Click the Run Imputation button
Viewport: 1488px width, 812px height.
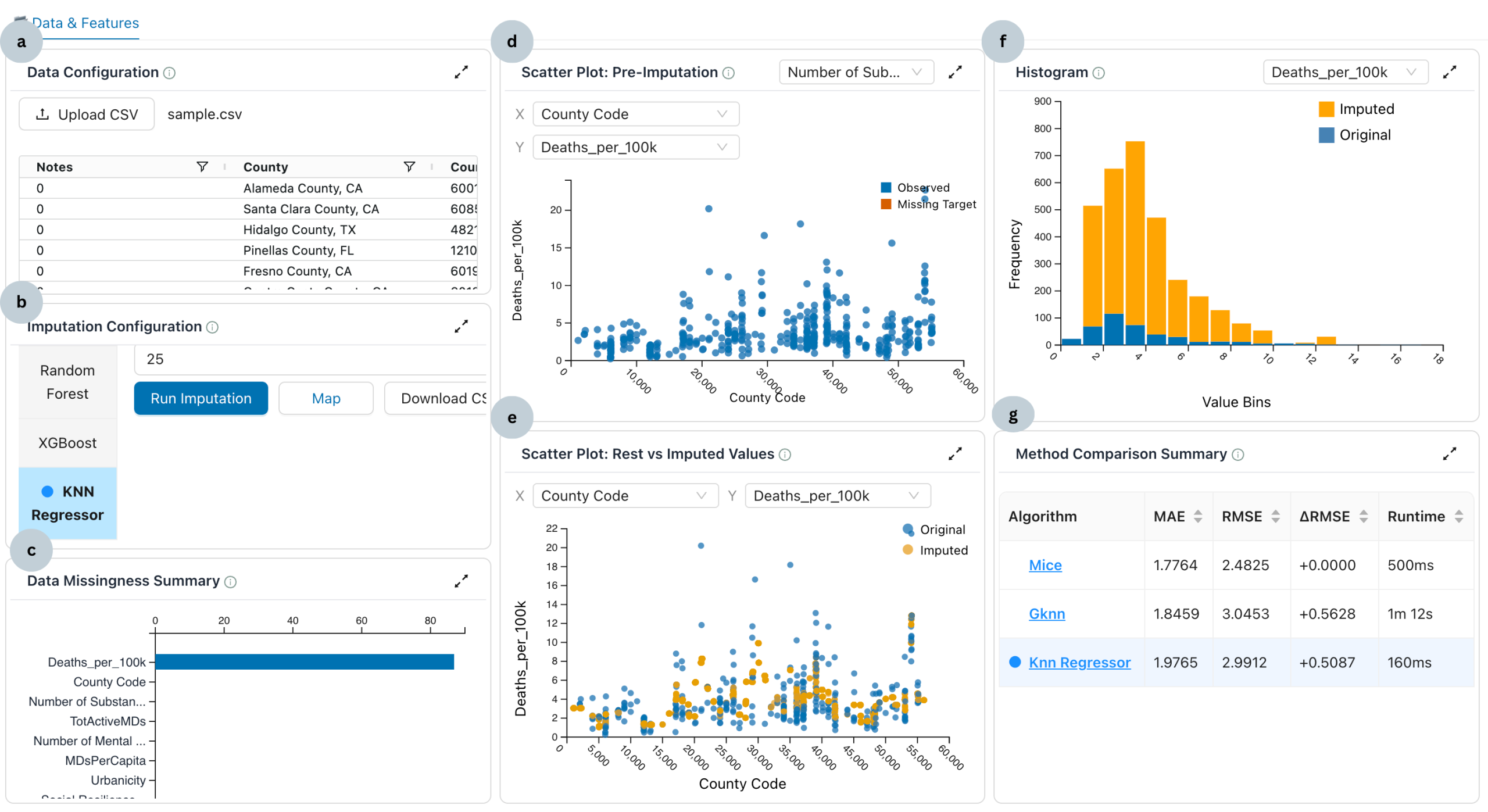[201, 398]
